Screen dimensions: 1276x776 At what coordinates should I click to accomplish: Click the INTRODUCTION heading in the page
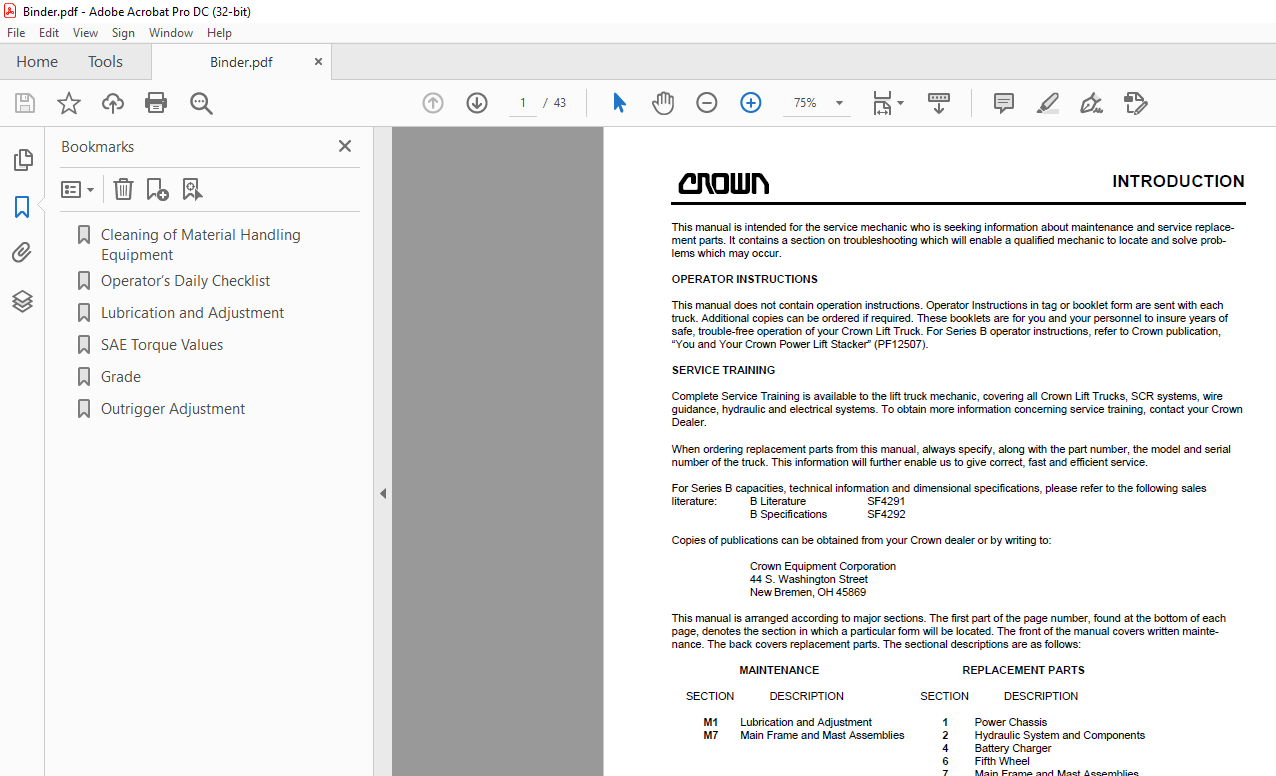[1178, 181]
